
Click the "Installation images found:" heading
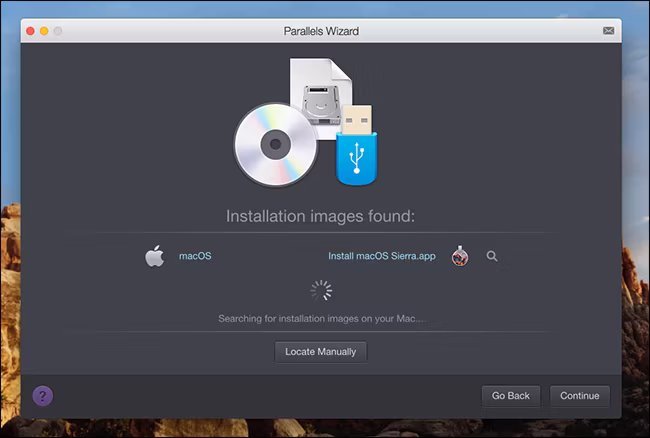(320, 216)
